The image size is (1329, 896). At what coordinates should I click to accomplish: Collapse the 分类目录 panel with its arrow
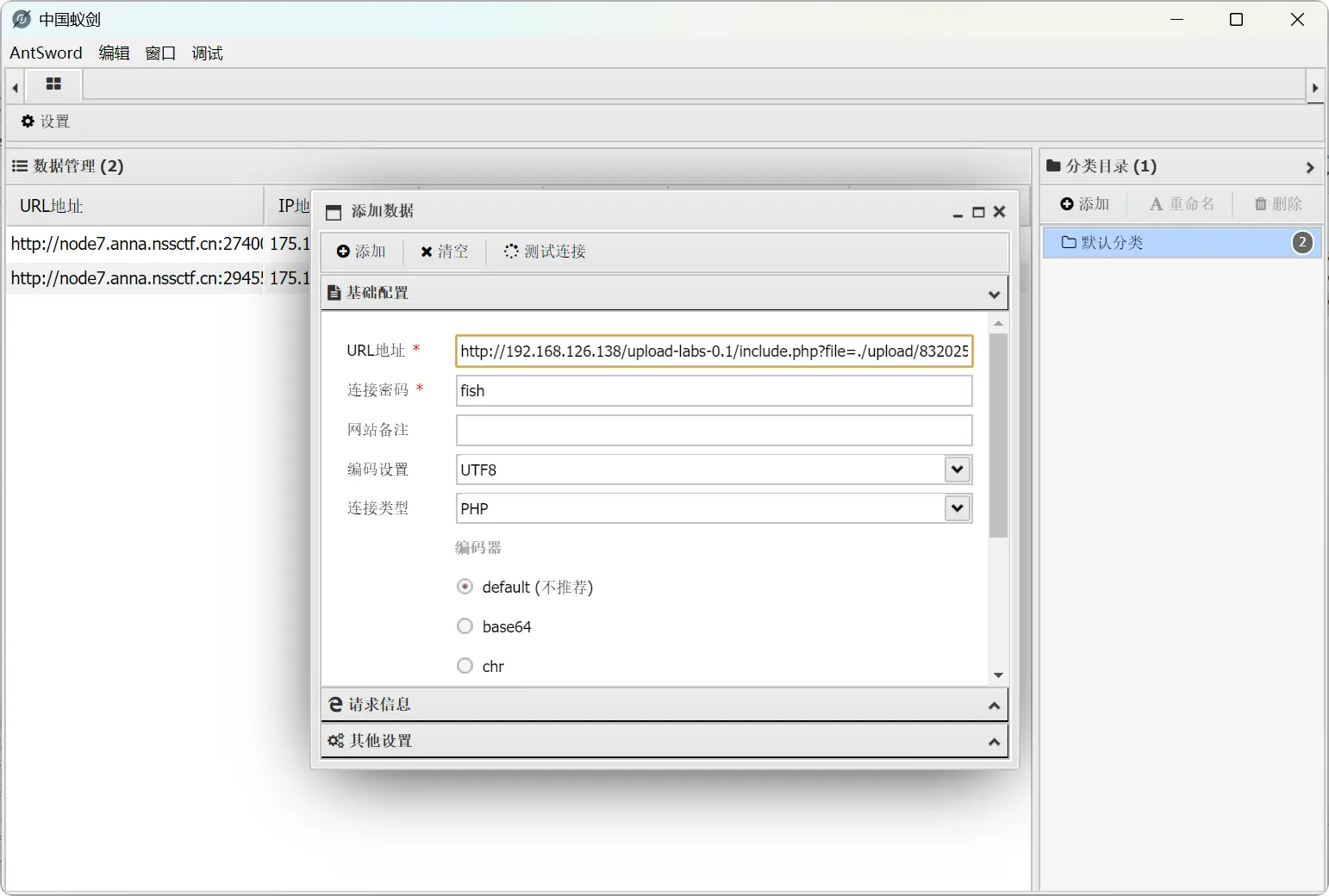[x=1310, y=167]
